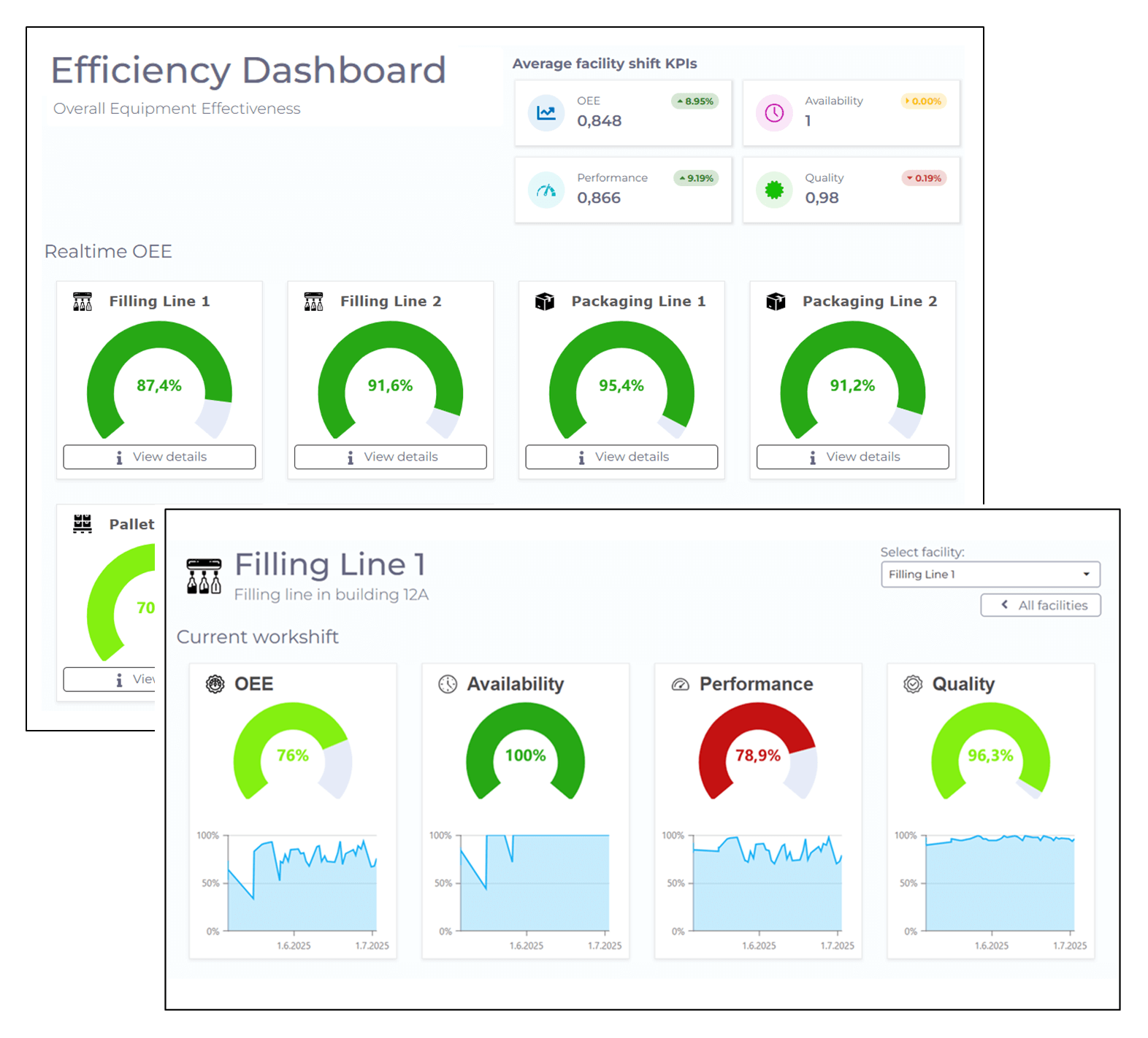Click the Quality medal icon in workshift
1148x1038 pixels.
coord(912,684)
